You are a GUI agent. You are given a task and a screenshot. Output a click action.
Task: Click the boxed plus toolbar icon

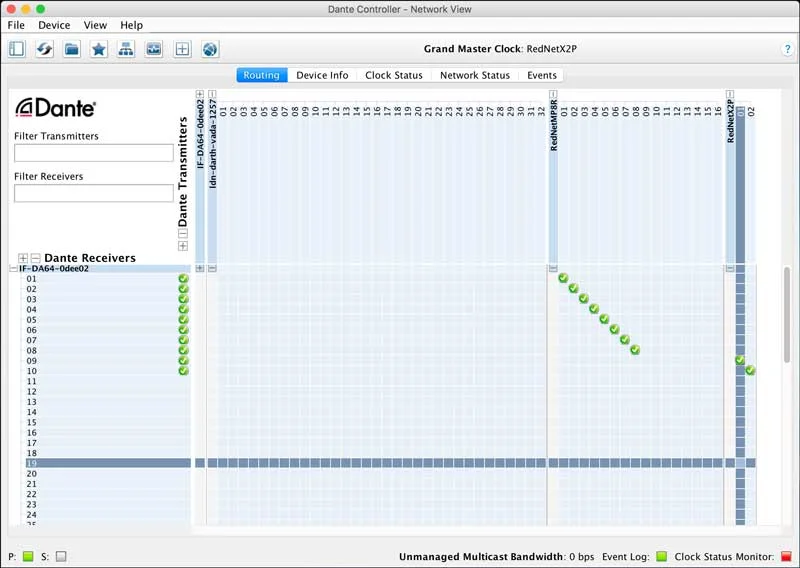(182, 49)
